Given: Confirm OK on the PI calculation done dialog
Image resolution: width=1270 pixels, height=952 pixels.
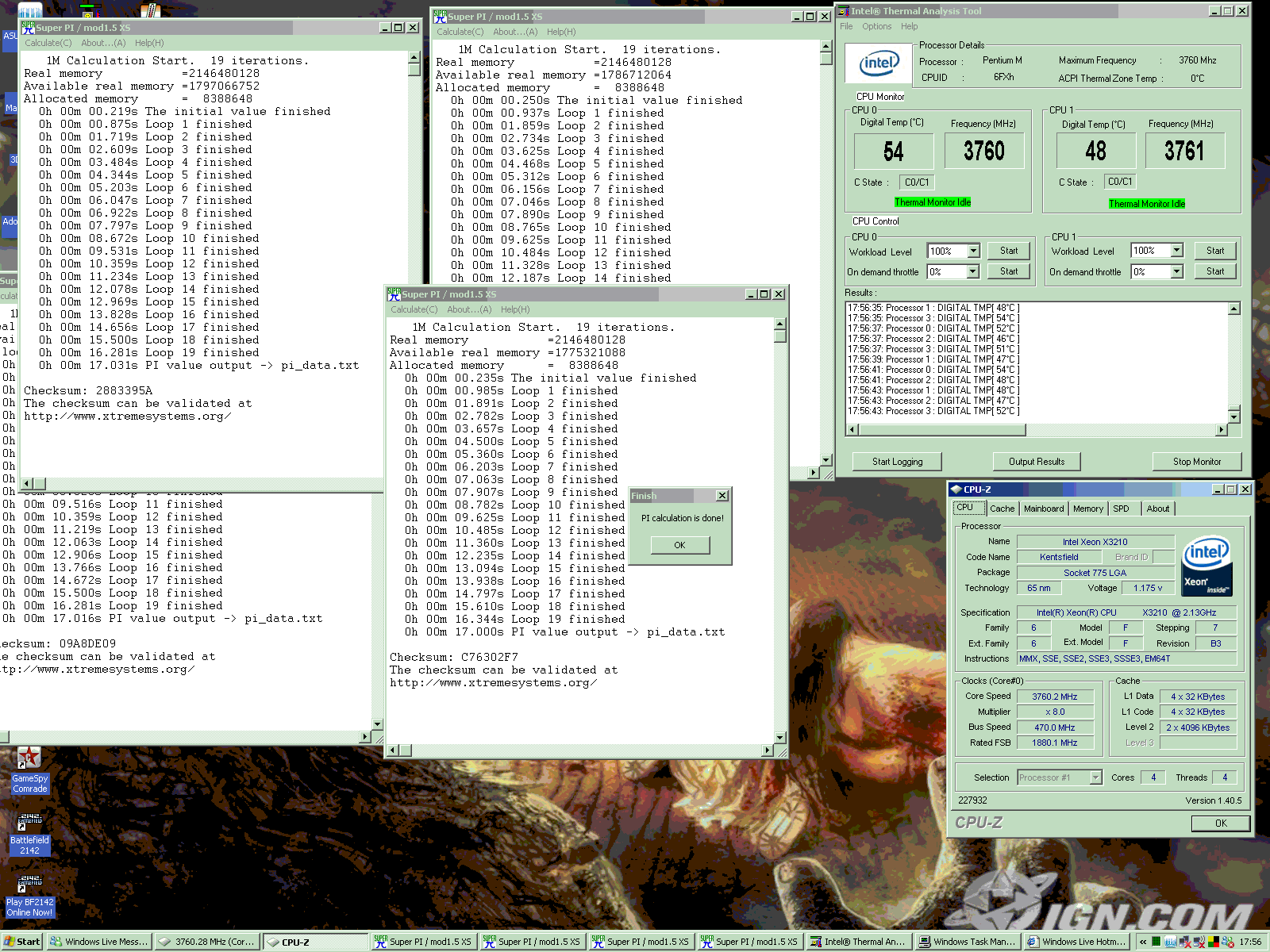Looking at the screenshot, I should [x=679, y=545].
